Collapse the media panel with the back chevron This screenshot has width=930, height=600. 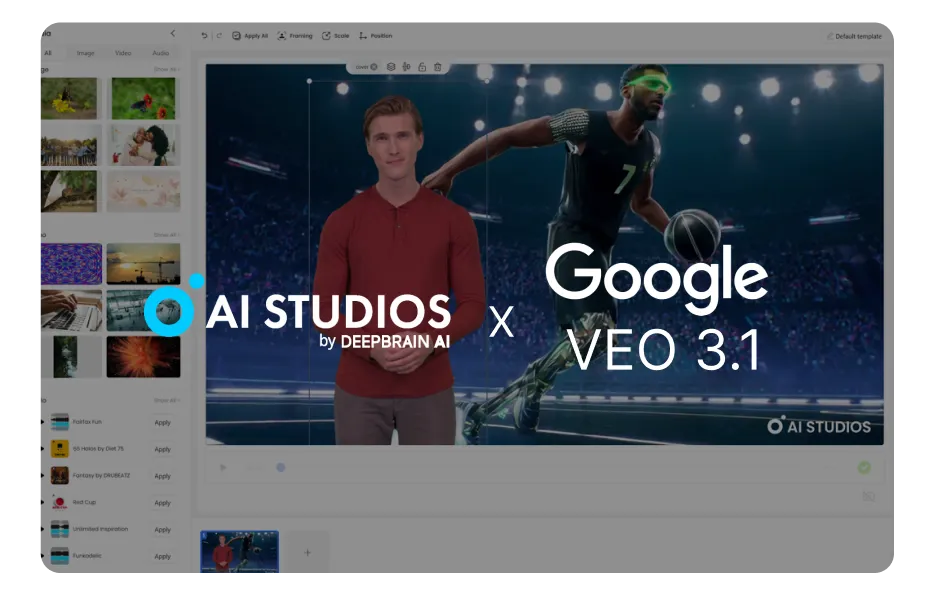click(x=173, y=33)
